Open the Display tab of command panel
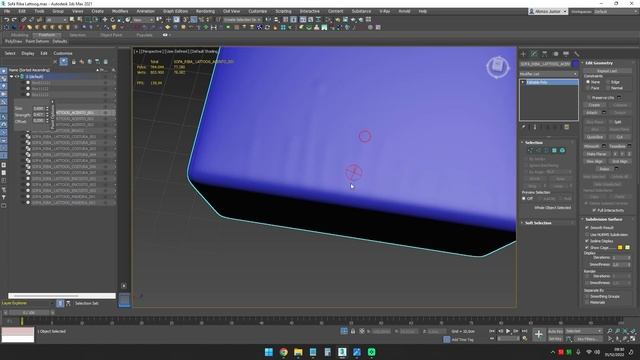This screenshot has height=360, width=640. pyautogui.click(x=566, y=54)
